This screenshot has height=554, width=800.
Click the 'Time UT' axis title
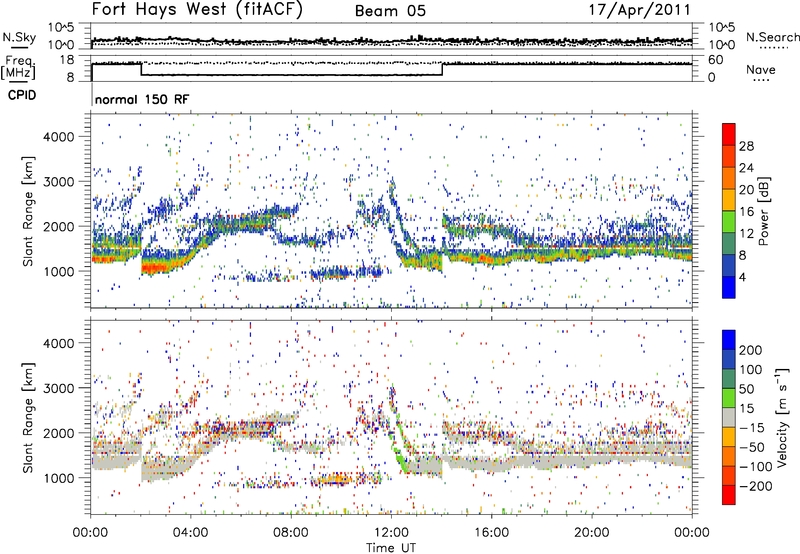point(391,548)
